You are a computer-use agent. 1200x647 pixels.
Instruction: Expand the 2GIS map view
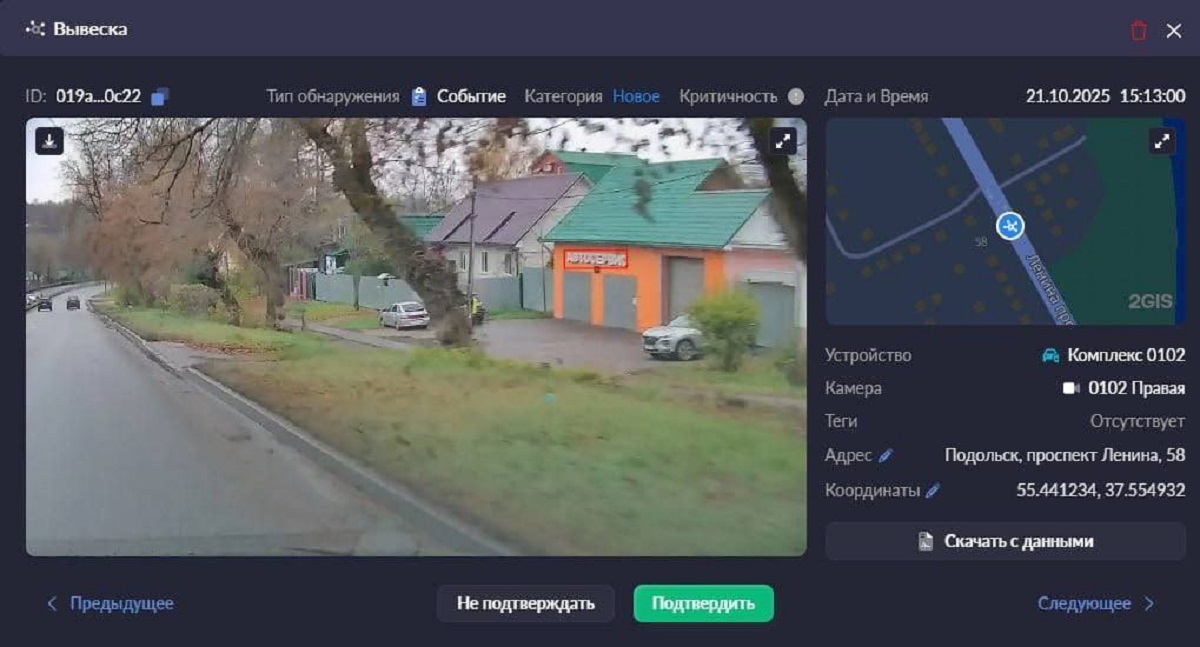pos(1162,142)
